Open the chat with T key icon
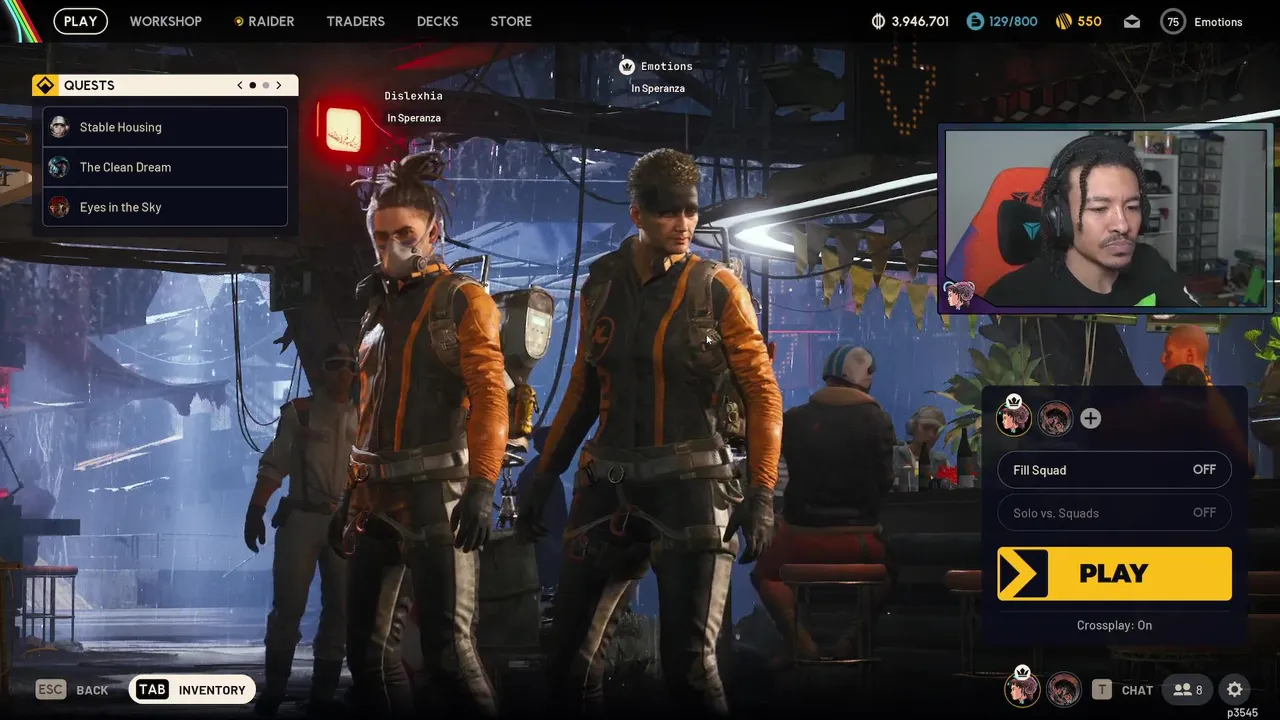The height and width of the screenshot is (720, 1280). [x=1101, y=690]
